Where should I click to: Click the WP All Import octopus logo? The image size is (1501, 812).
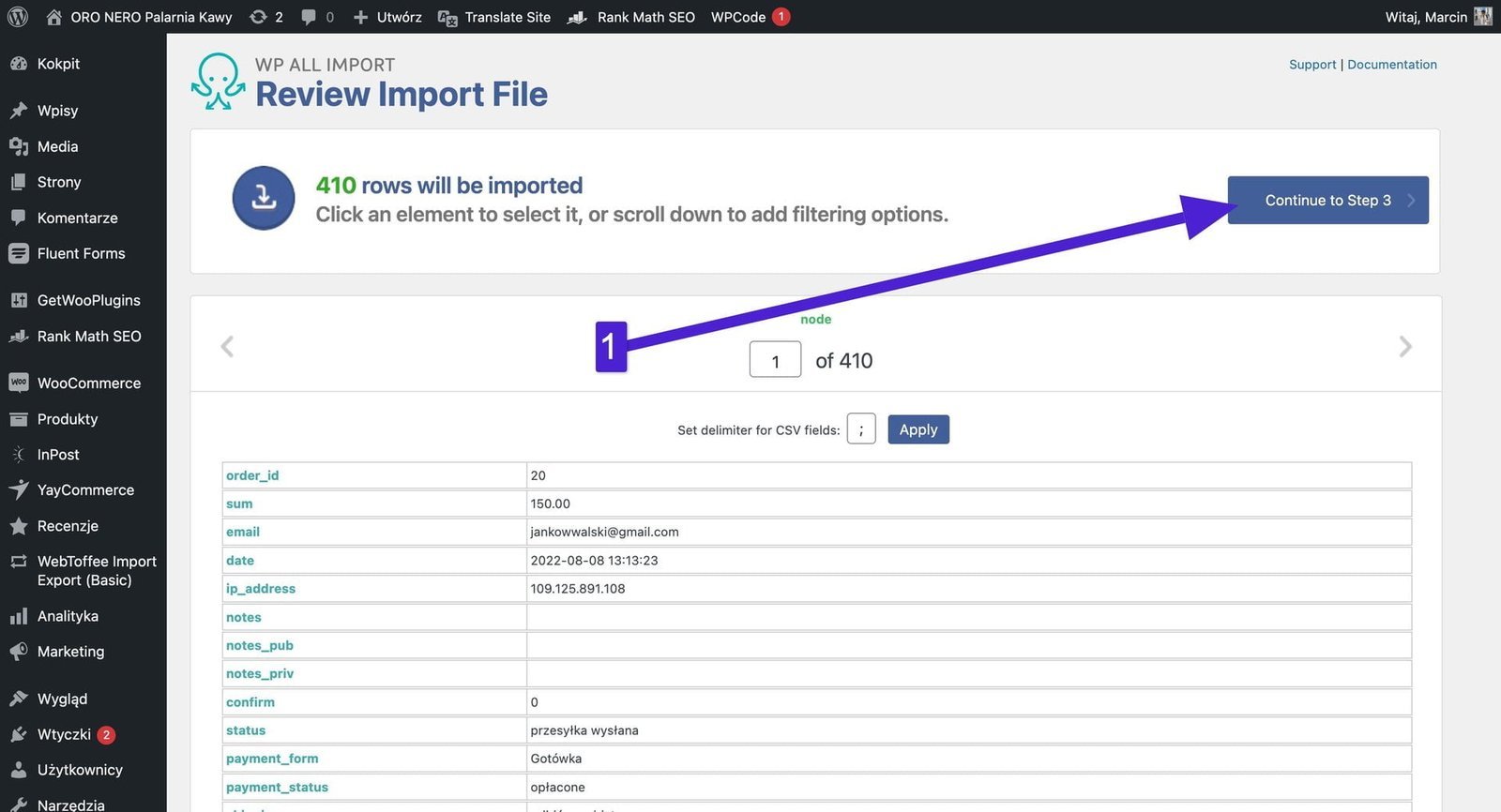[218, 82]
